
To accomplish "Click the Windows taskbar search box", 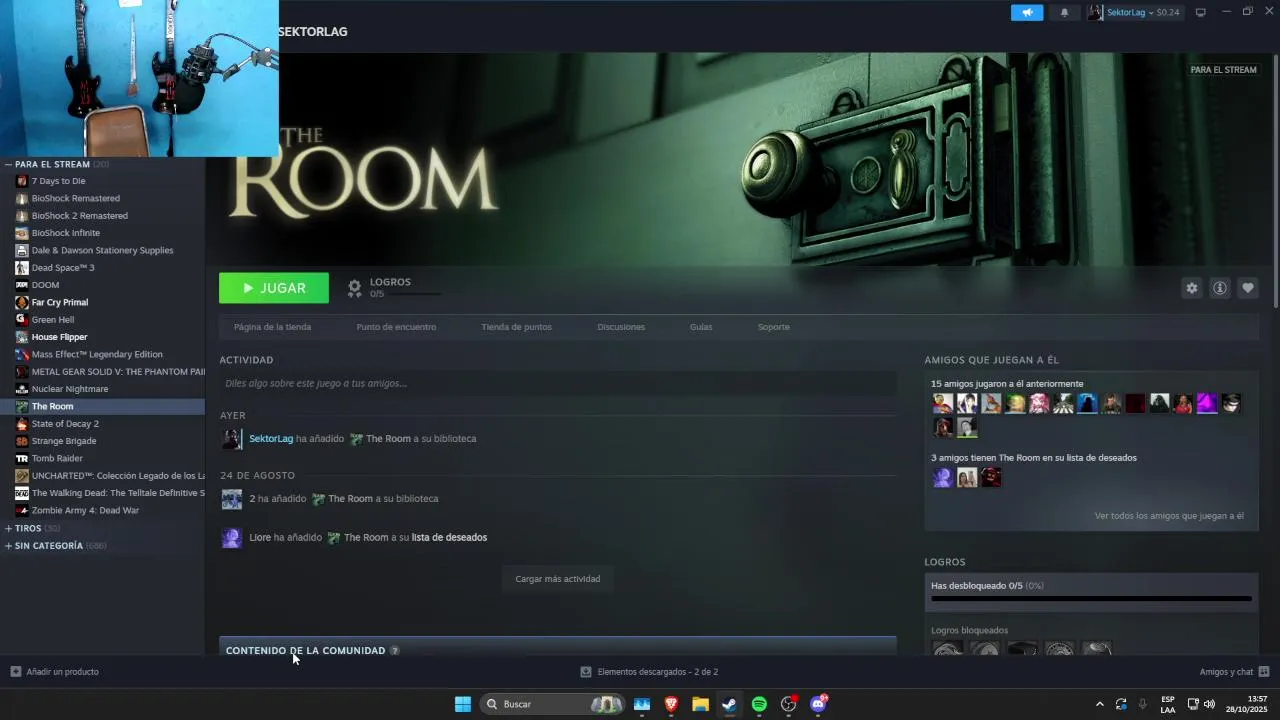I will 553,704.
